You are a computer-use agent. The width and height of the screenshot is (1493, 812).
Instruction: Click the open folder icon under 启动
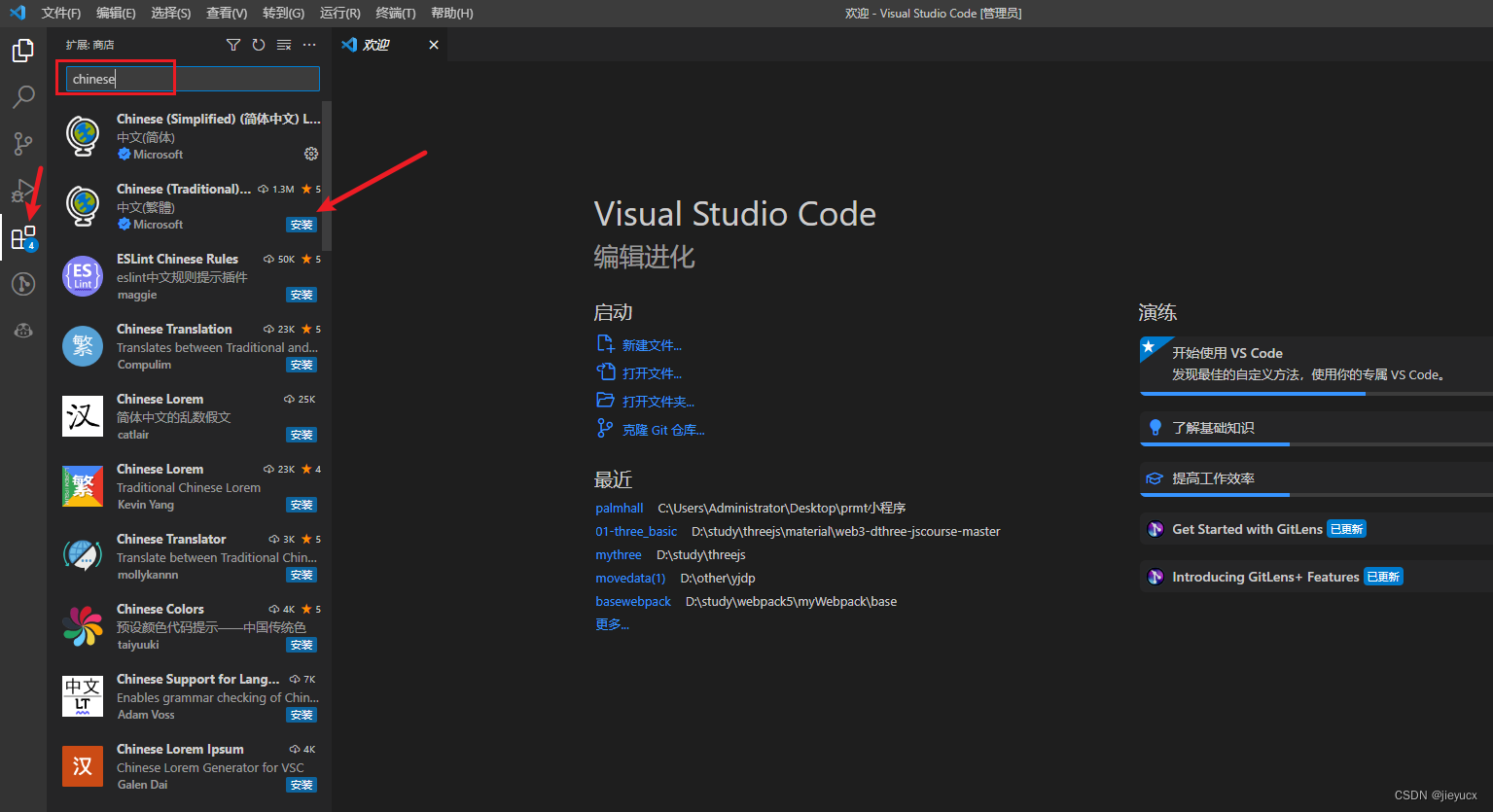pos(605,401)
